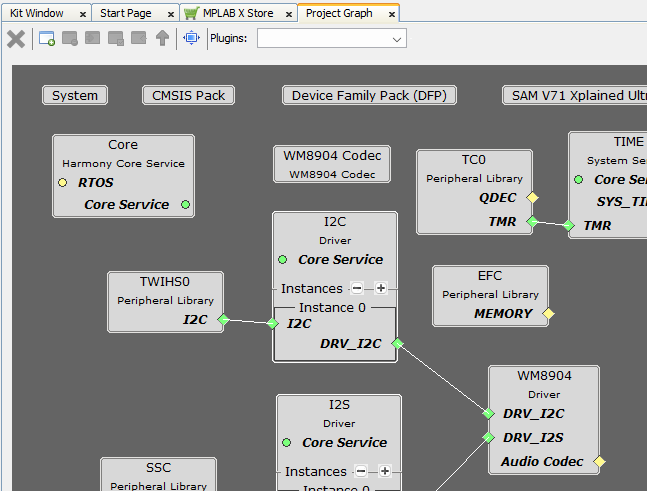The image size is (647, 491).
Task: Click the yellow RTOS dependency circle in Core
Action: pos(63,183)
